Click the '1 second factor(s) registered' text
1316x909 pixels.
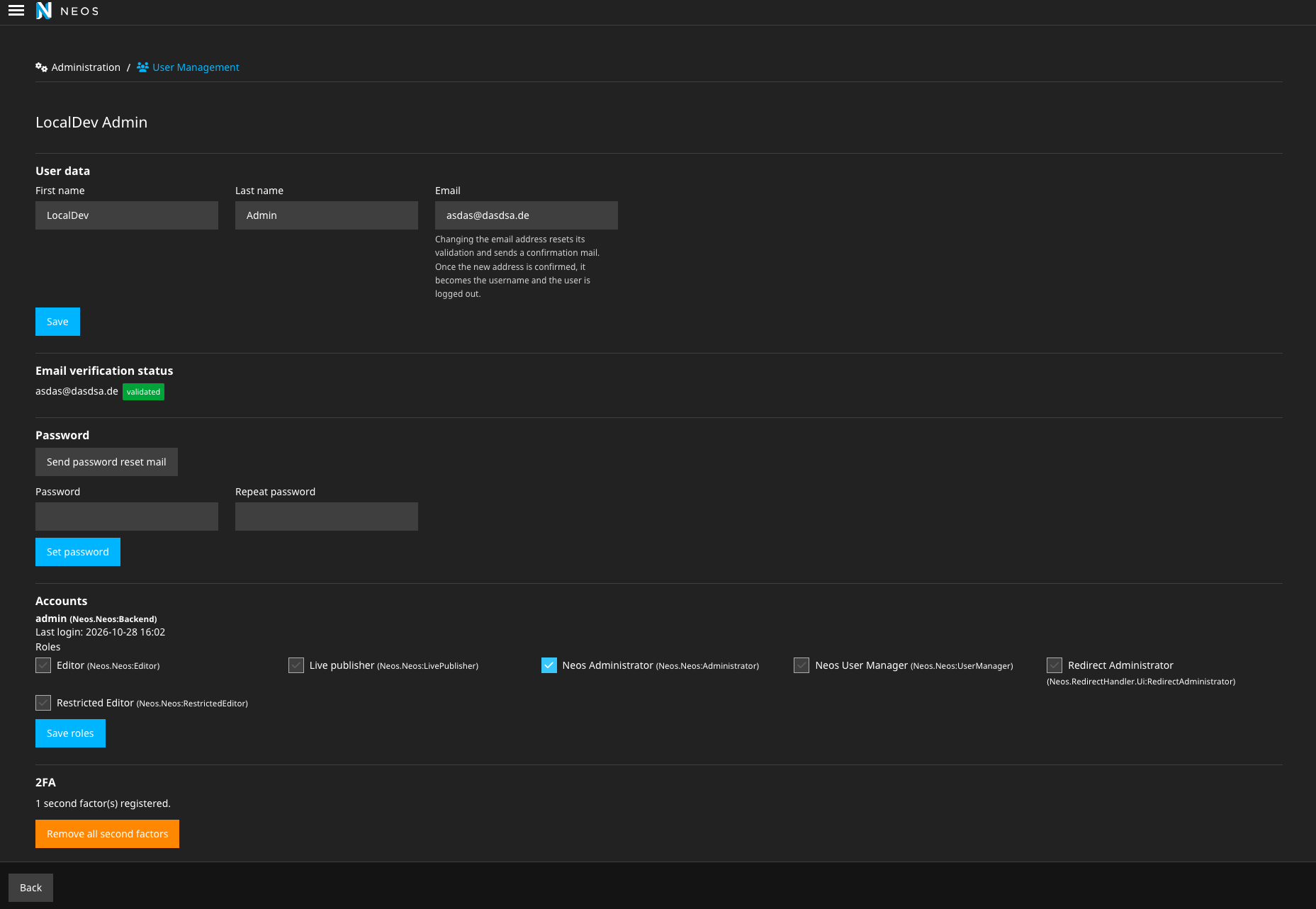[x=103, y=803]
